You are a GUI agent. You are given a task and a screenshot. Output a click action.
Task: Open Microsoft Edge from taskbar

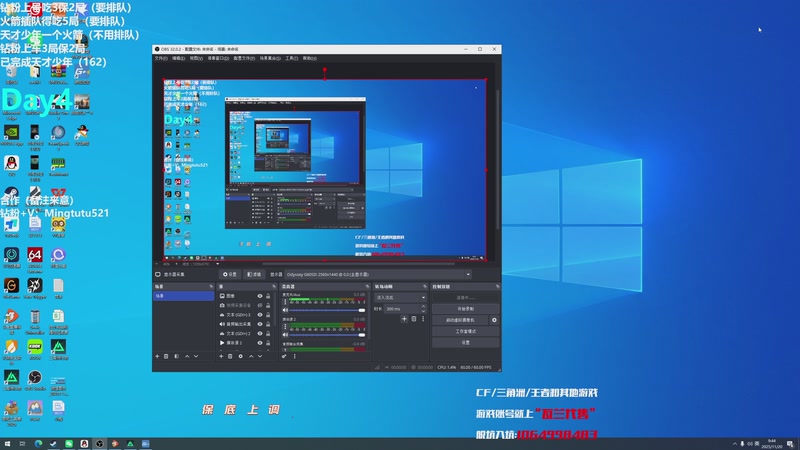tap(38, 444)
